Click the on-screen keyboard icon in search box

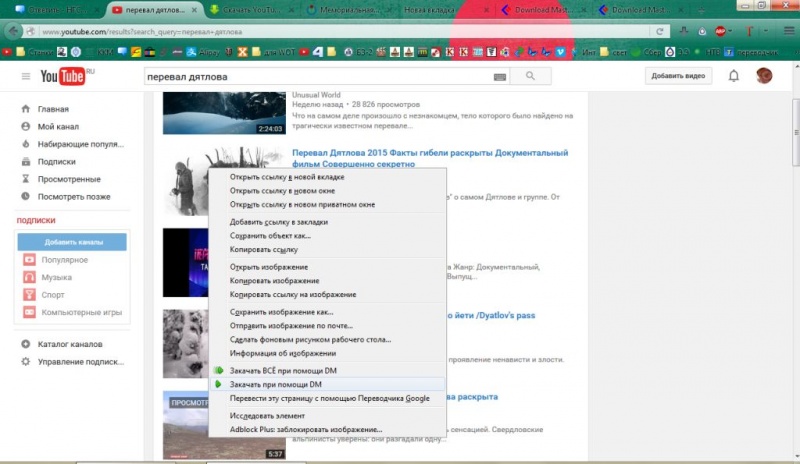[500, 76]
